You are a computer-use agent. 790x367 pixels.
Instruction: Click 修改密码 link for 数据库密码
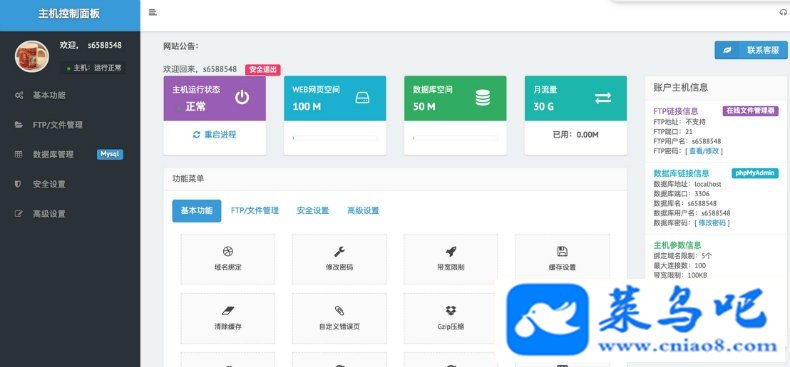(712, 222)
